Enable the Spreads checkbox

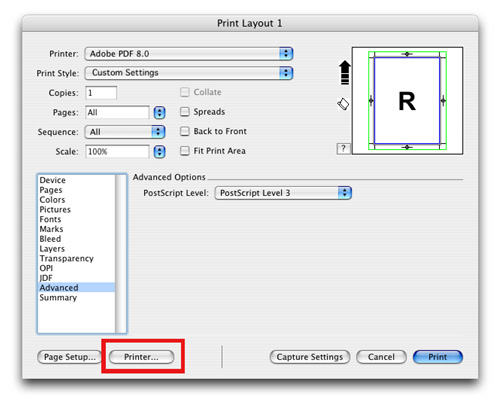[x=185, y=112]
